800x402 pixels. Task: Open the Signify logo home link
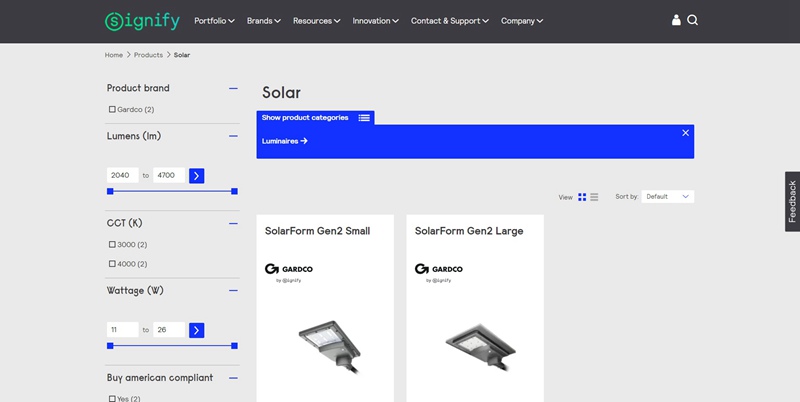pyautogui.click(x=142, y=21)
